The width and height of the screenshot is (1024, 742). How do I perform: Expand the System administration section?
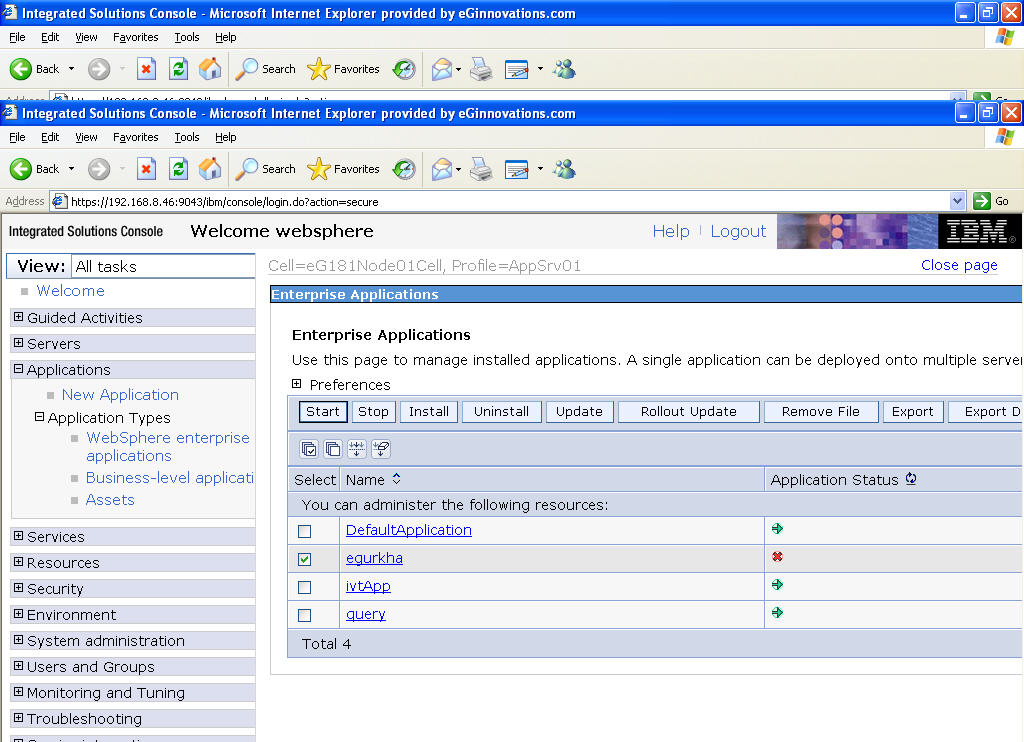18,640
